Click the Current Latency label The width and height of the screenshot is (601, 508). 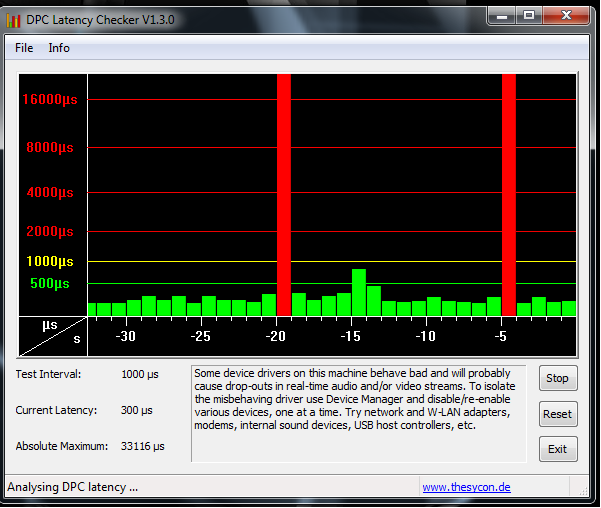pyautogui.click(x=56, y=410)
